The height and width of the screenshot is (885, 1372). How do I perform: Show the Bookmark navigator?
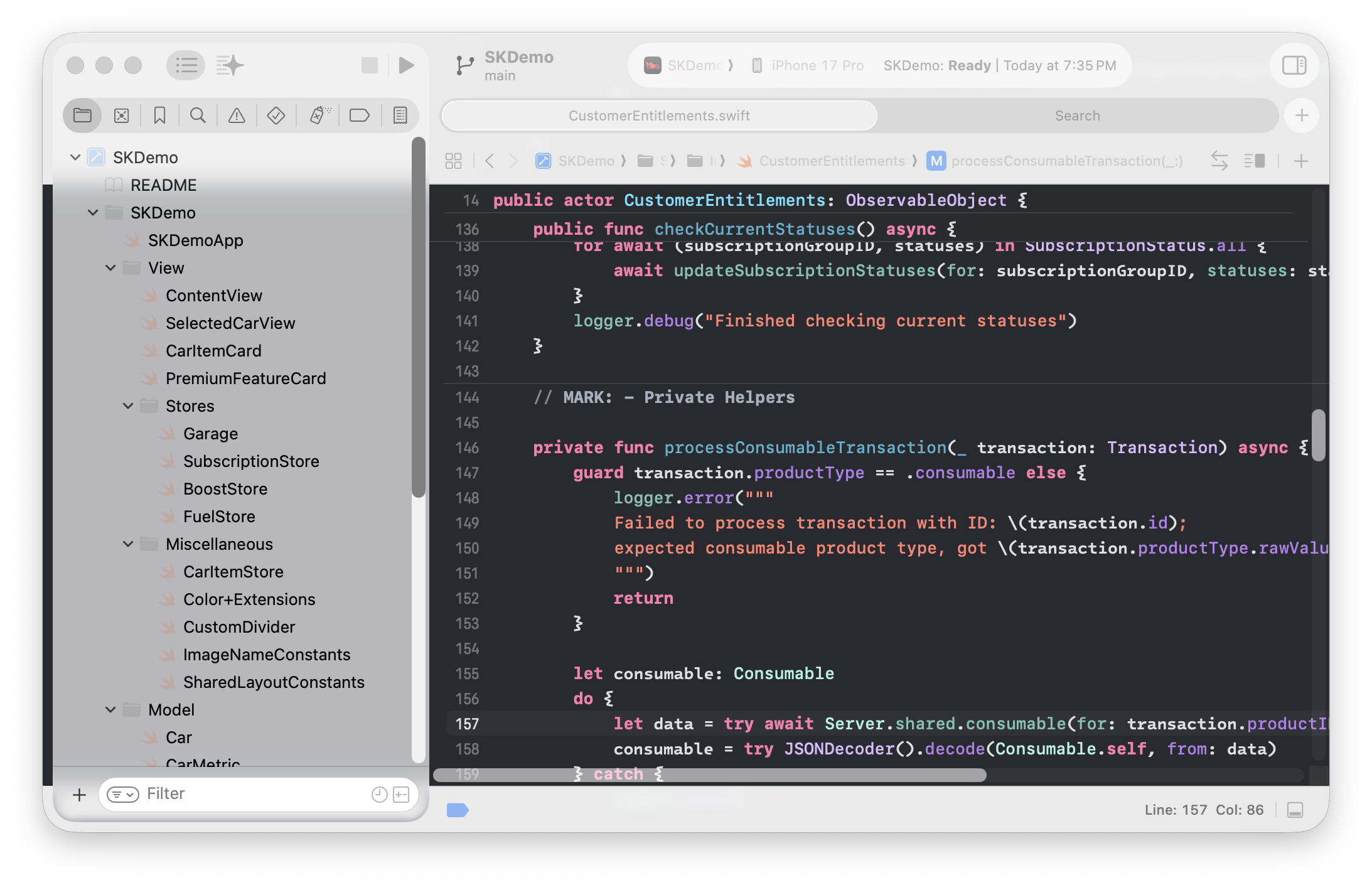(159, 115)
